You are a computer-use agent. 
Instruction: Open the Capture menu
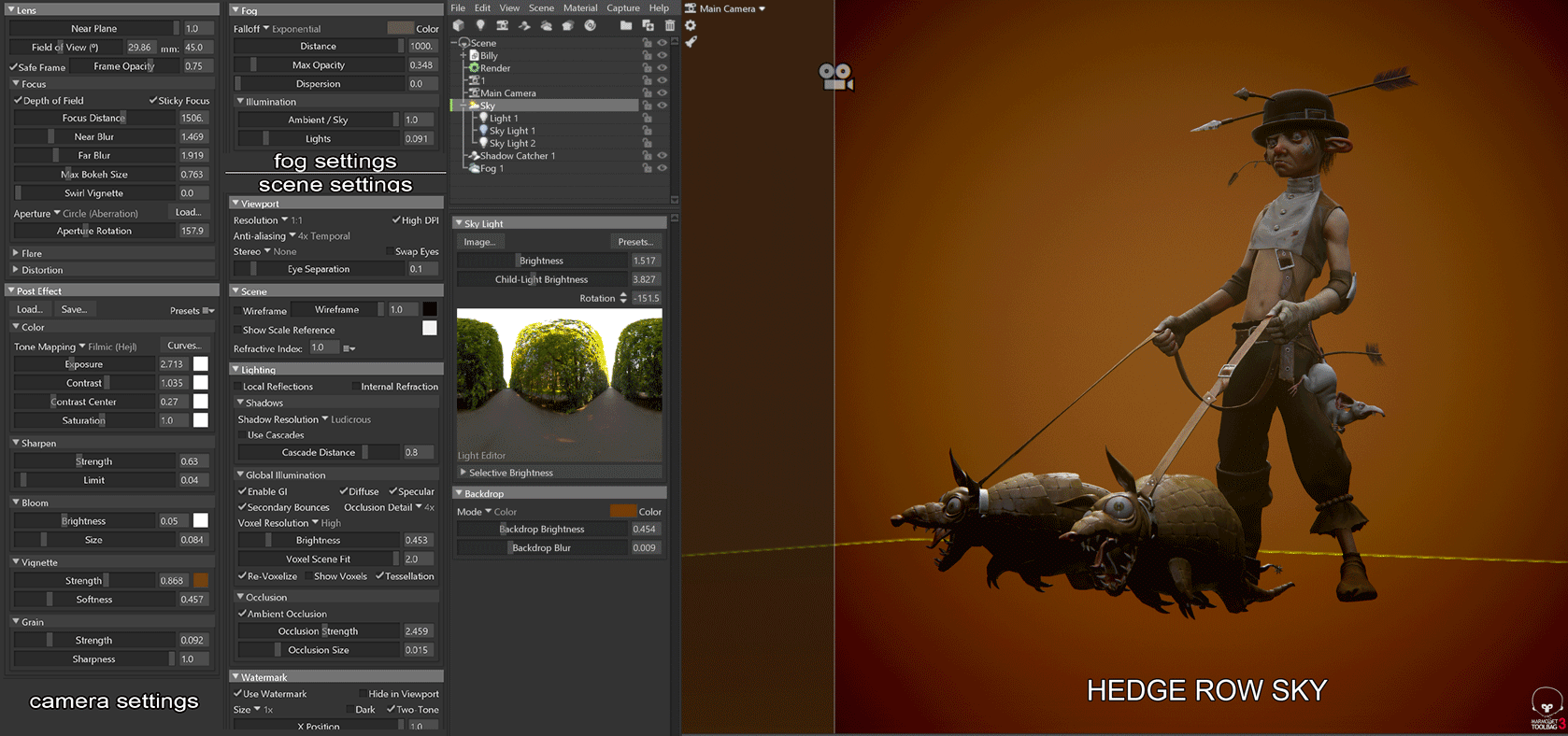point(623,7)
